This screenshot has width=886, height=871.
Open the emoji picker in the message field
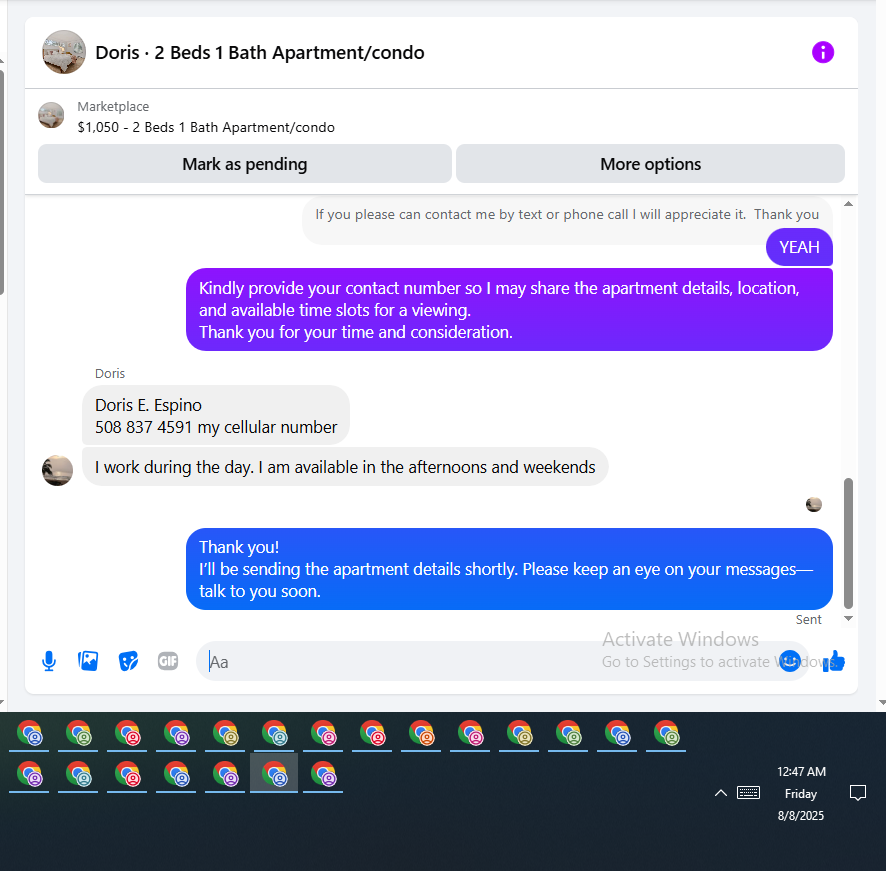coord(789,661)
